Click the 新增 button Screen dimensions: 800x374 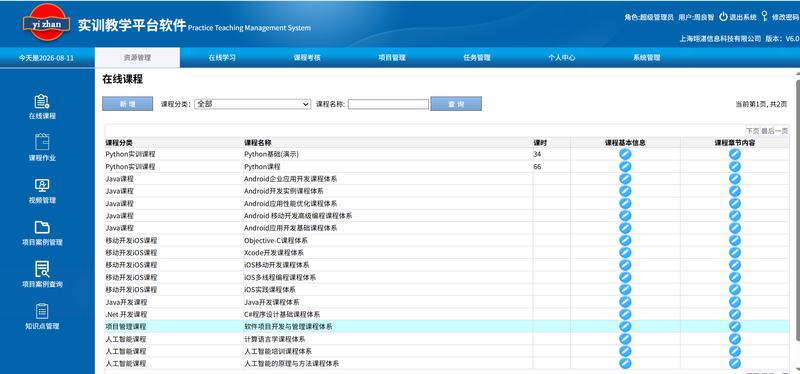128,104
